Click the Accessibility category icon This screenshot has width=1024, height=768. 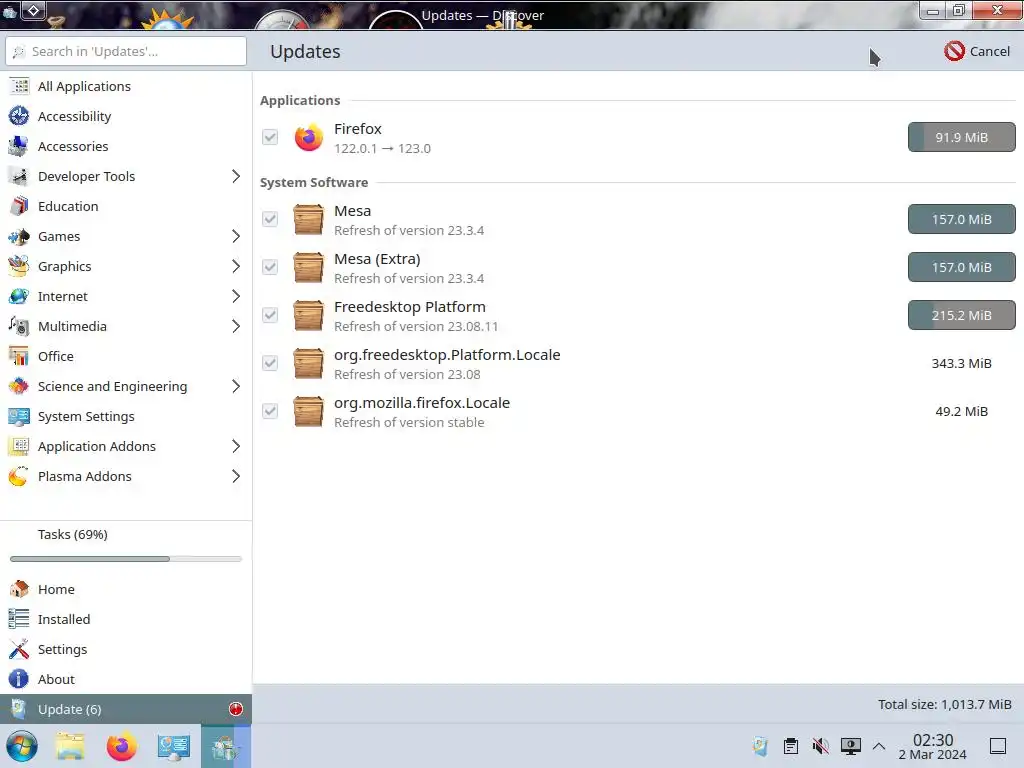19,116
